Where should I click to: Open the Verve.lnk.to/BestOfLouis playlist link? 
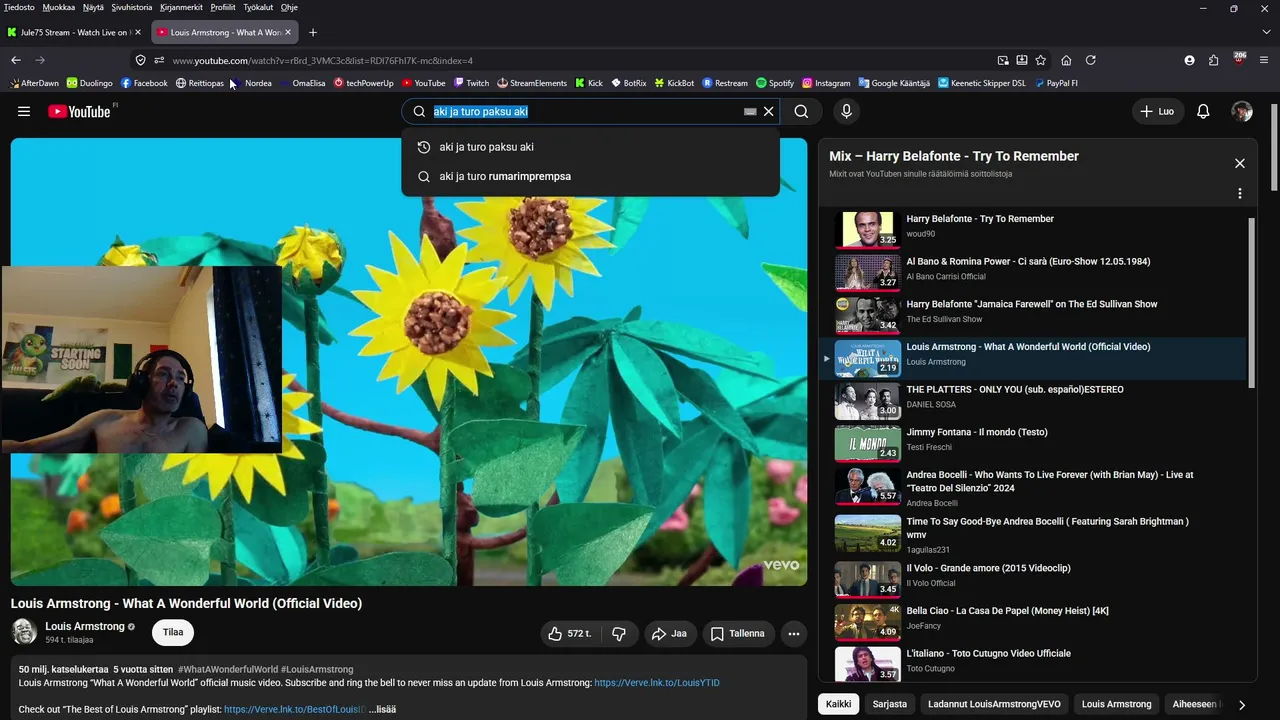tap(294, 709)
